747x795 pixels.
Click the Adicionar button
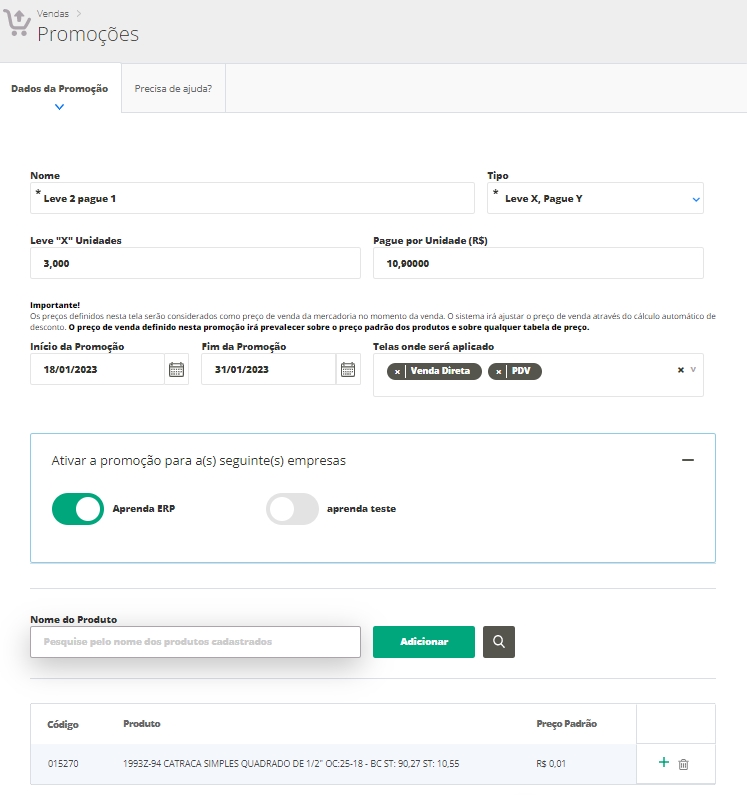click(423, 642)
